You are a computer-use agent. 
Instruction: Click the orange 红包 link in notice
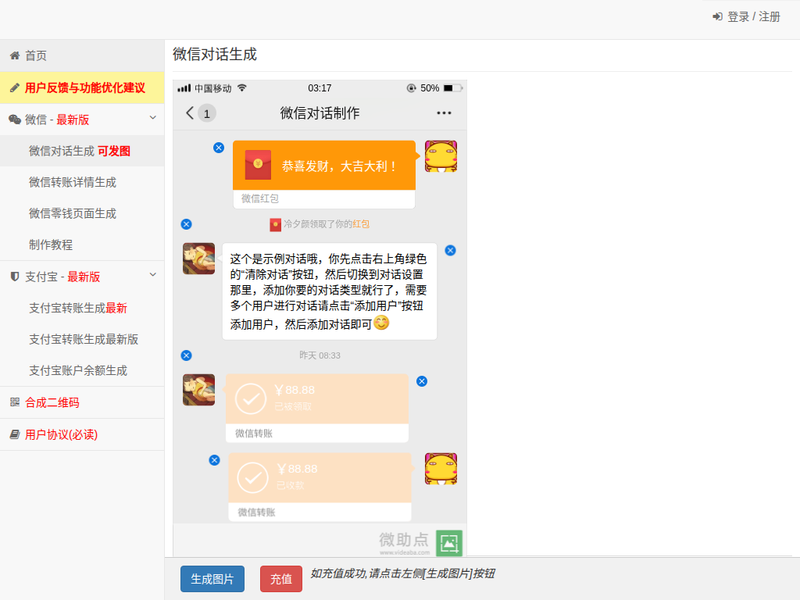pyautogui.click(x=361, y=224)
